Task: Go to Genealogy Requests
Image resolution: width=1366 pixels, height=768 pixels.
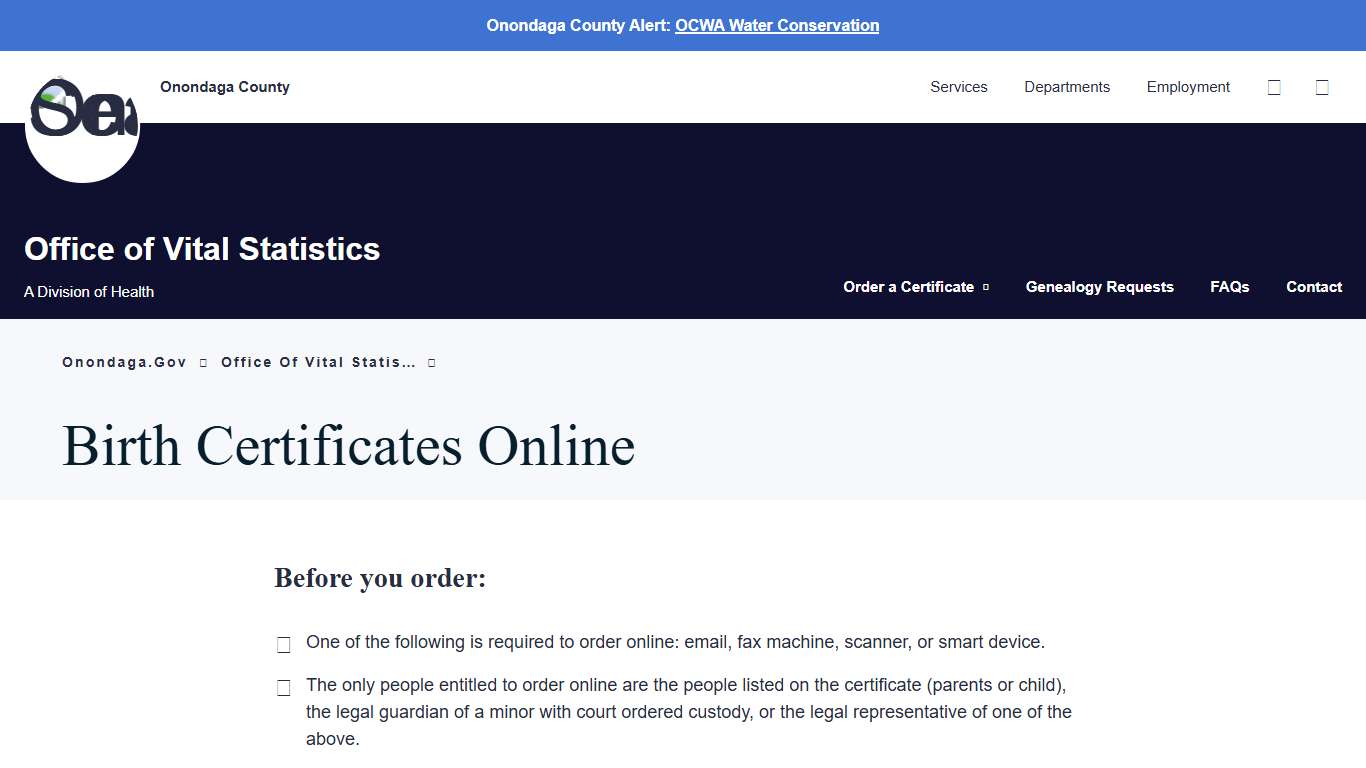Action: [x=1099, y=287]
